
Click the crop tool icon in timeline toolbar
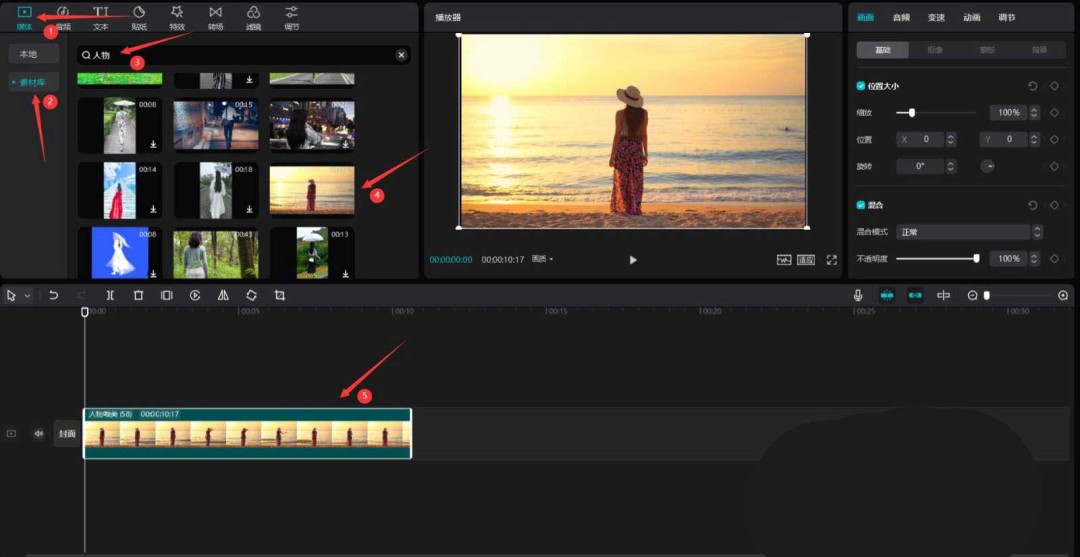[280, 296]
